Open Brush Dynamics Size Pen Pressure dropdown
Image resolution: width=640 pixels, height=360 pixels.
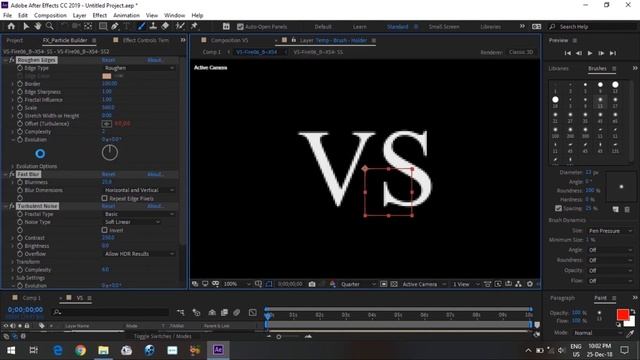pyautogui.click(x=610, y=231)
